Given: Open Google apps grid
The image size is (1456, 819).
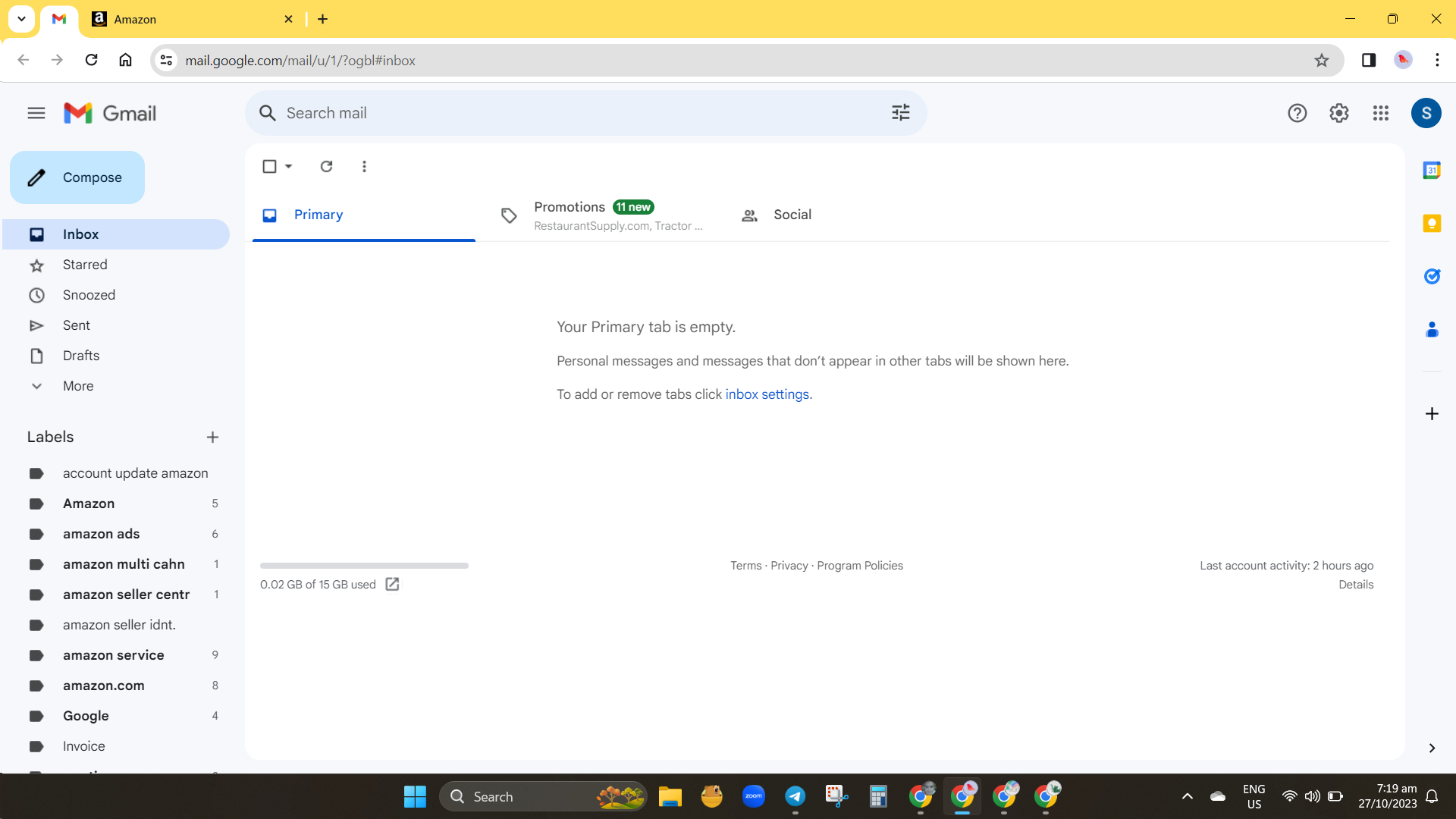Looking at the screenshot, I should (x=1380, y=113).
